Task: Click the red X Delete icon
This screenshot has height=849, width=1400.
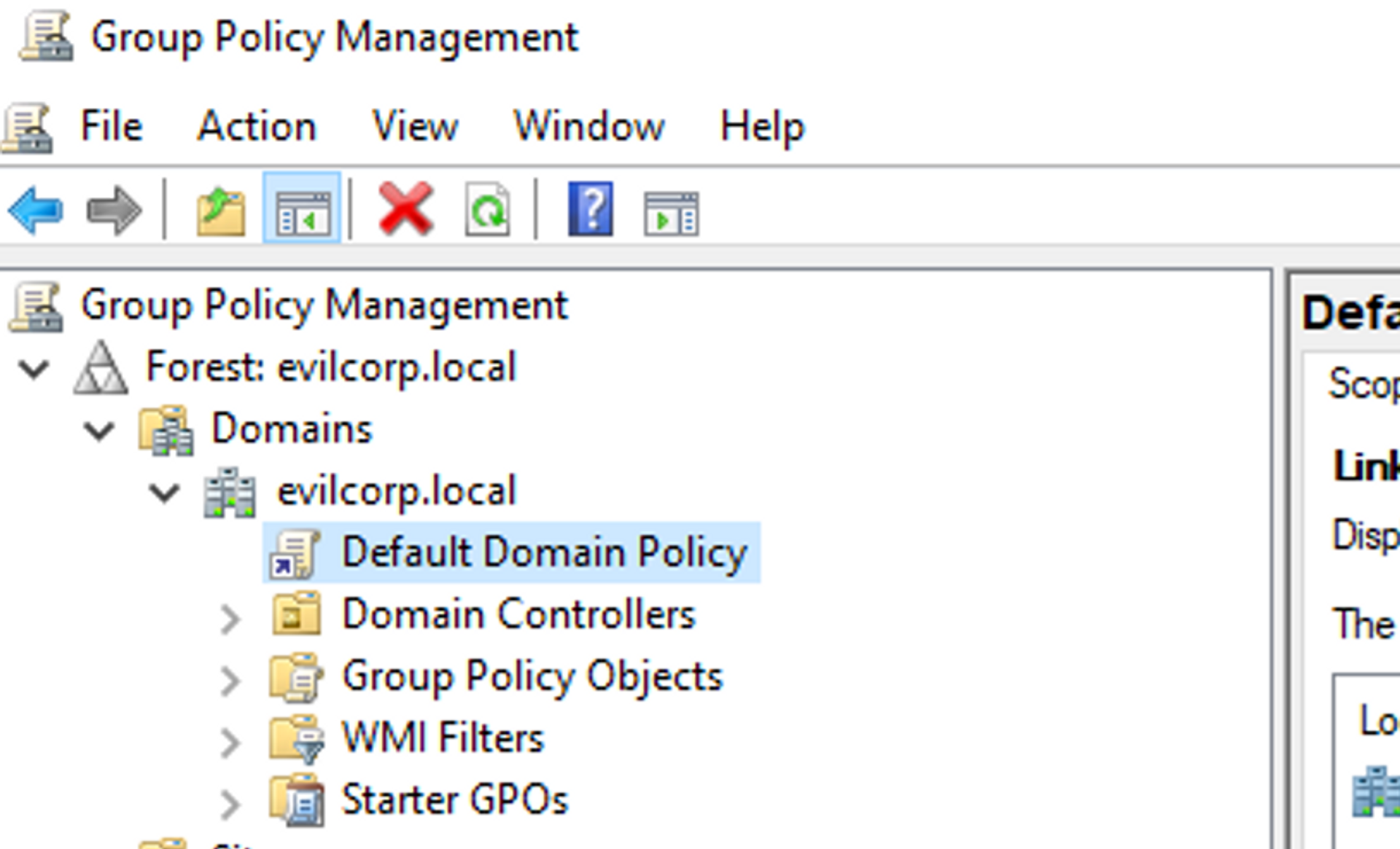Action: tap(405, 210)
